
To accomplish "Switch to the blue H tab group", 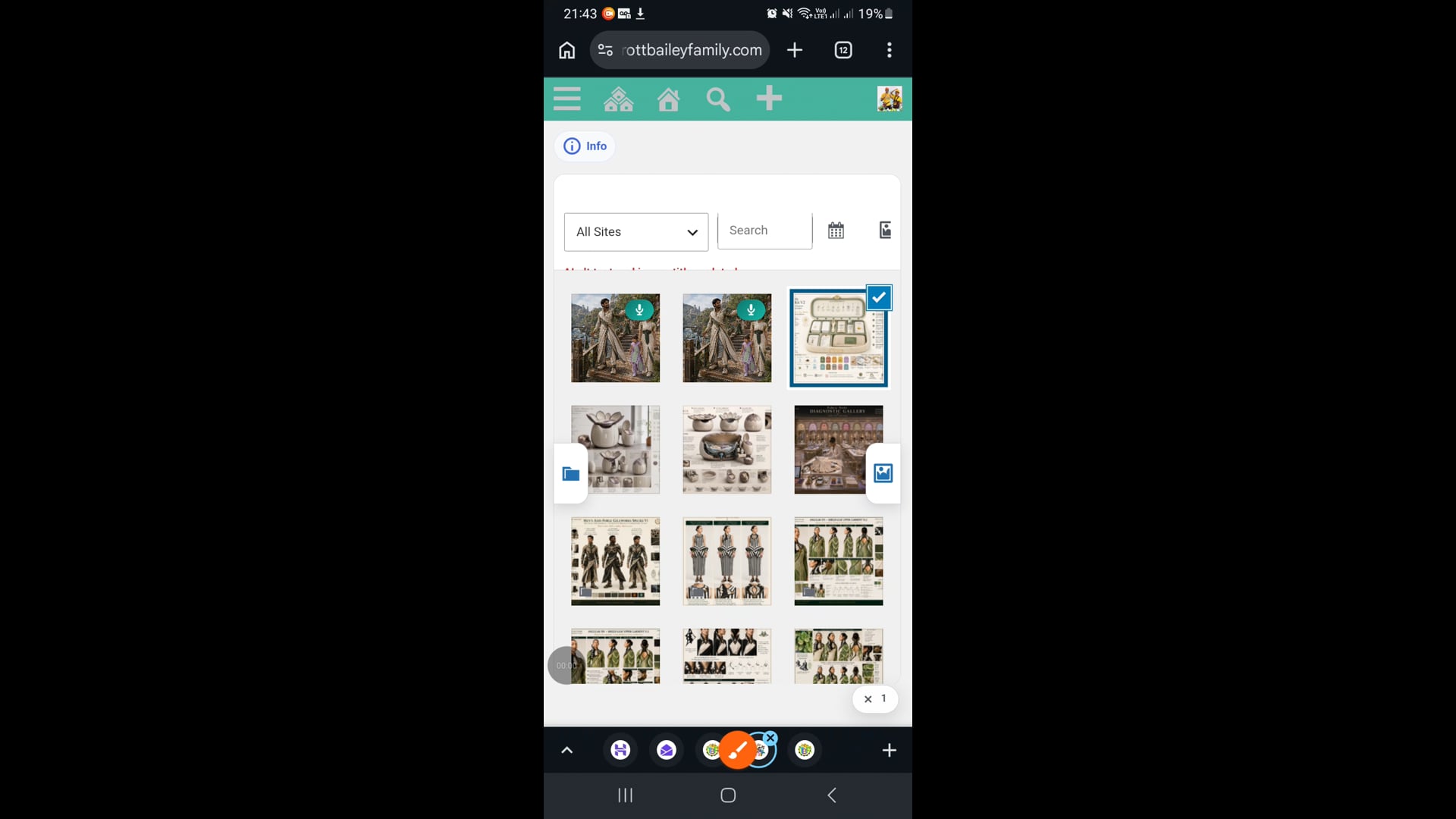I will [620, 751].
